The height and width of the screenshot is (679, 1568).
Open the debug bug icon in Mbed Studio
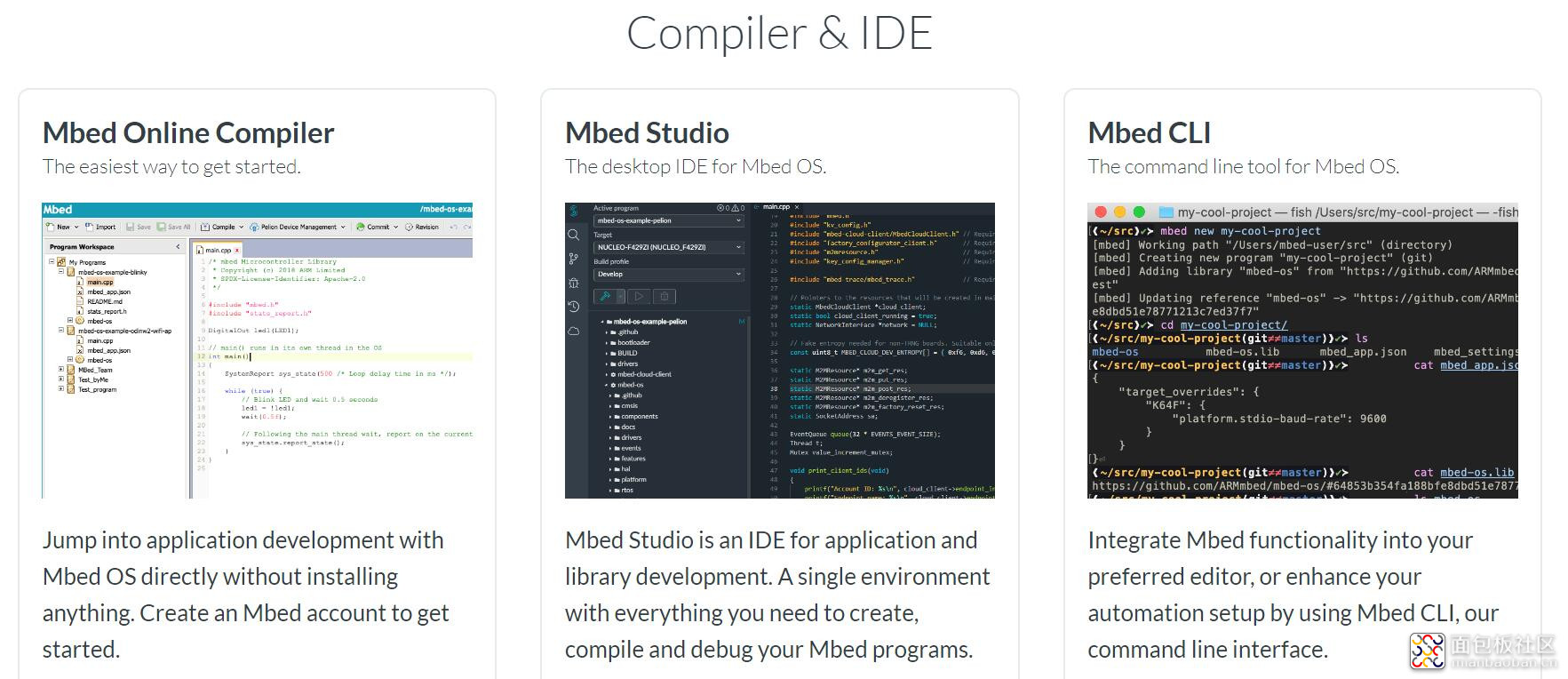574,283
